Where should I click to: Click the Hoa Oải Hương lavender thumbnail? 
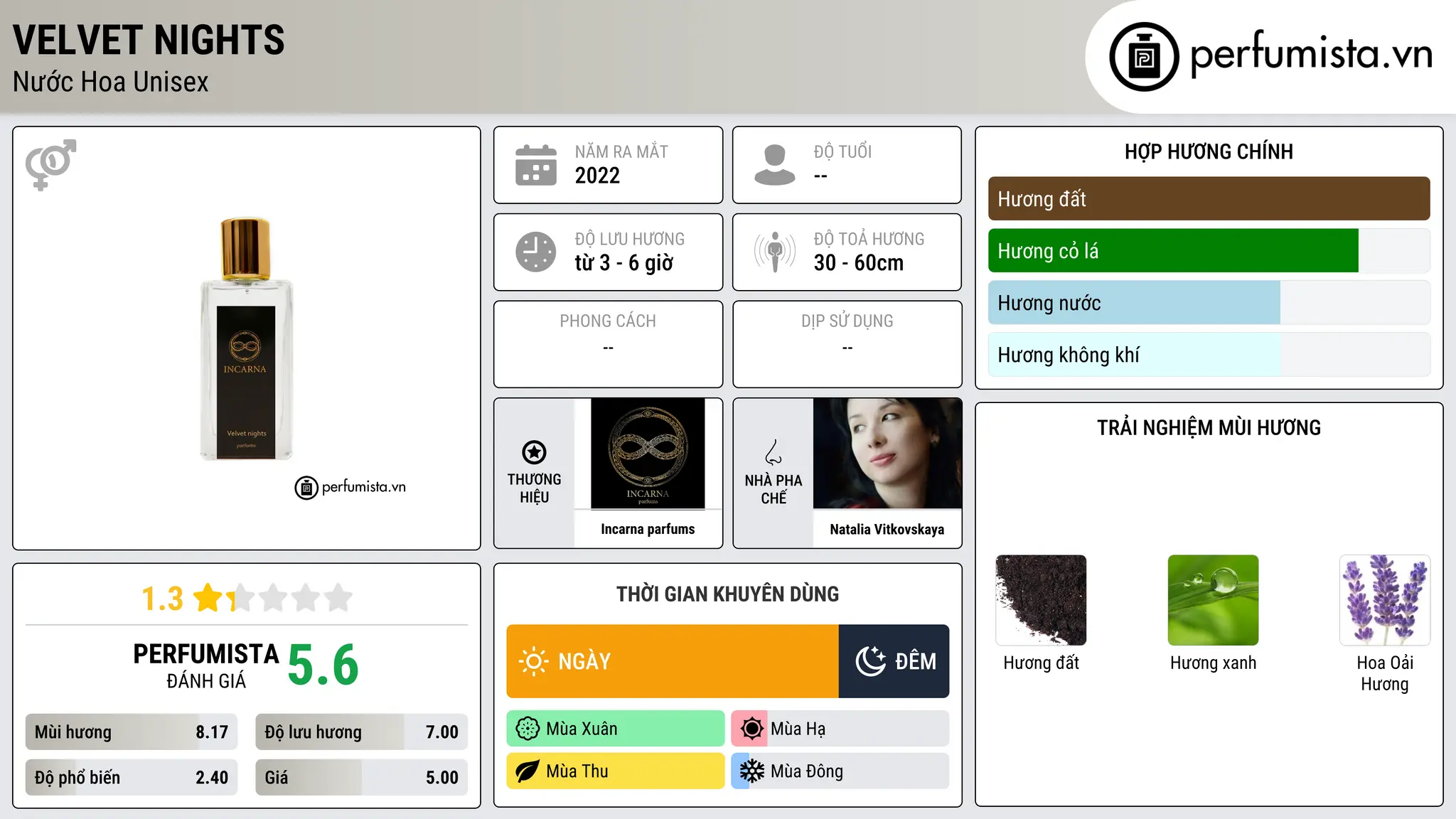click(1385, 600)
